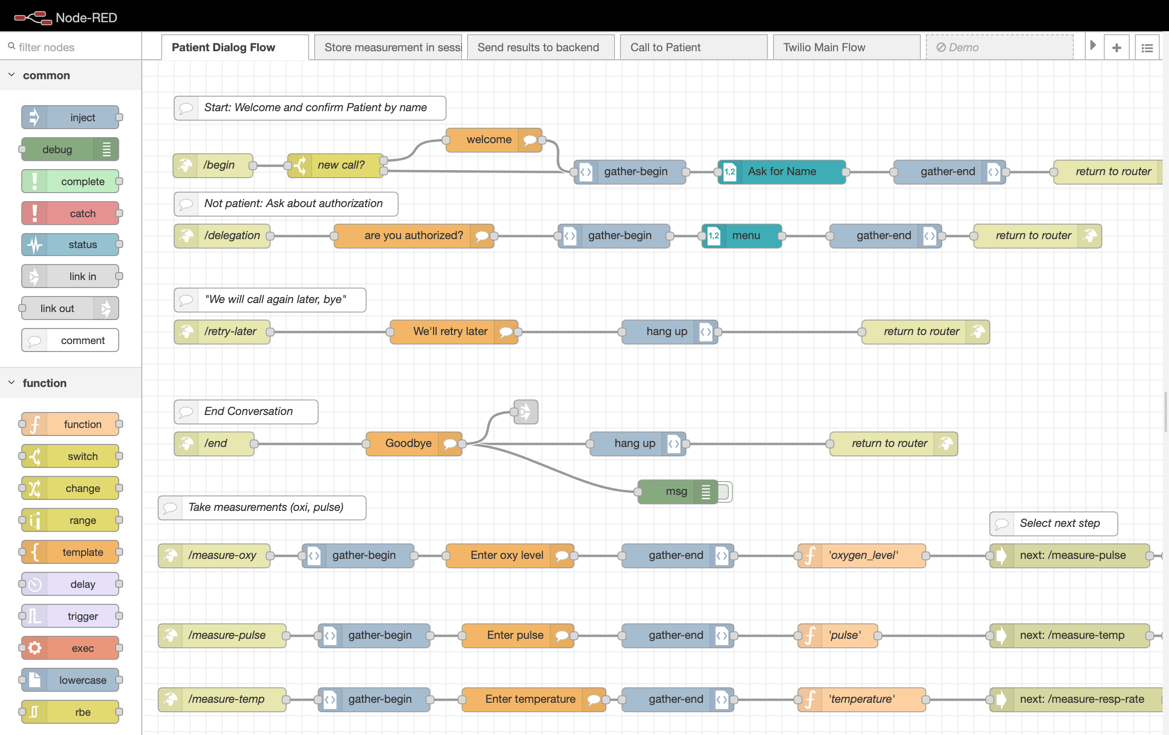Select the inject node in palette
Viewport: 1169px width, 735px height.
tap(70, 117)
